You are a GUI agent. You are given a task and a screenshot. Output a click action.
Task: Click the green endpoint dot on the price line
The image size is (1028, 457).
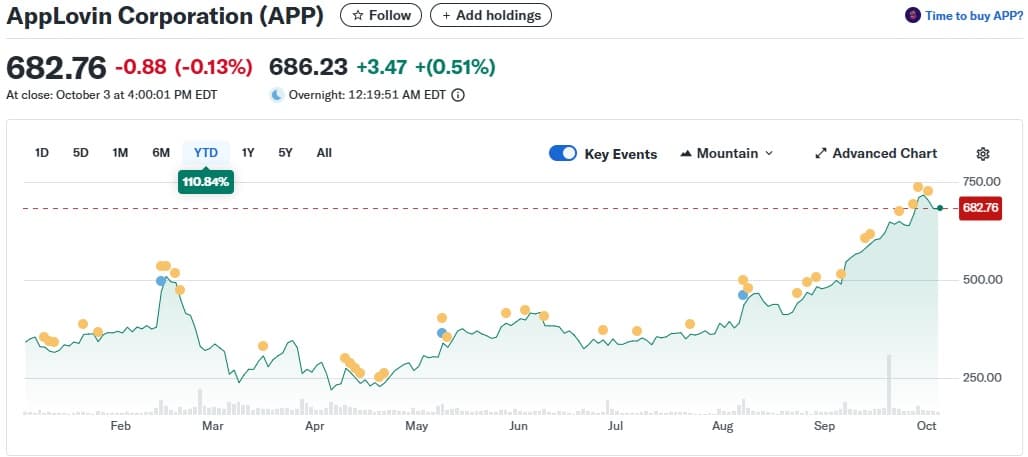939,208
